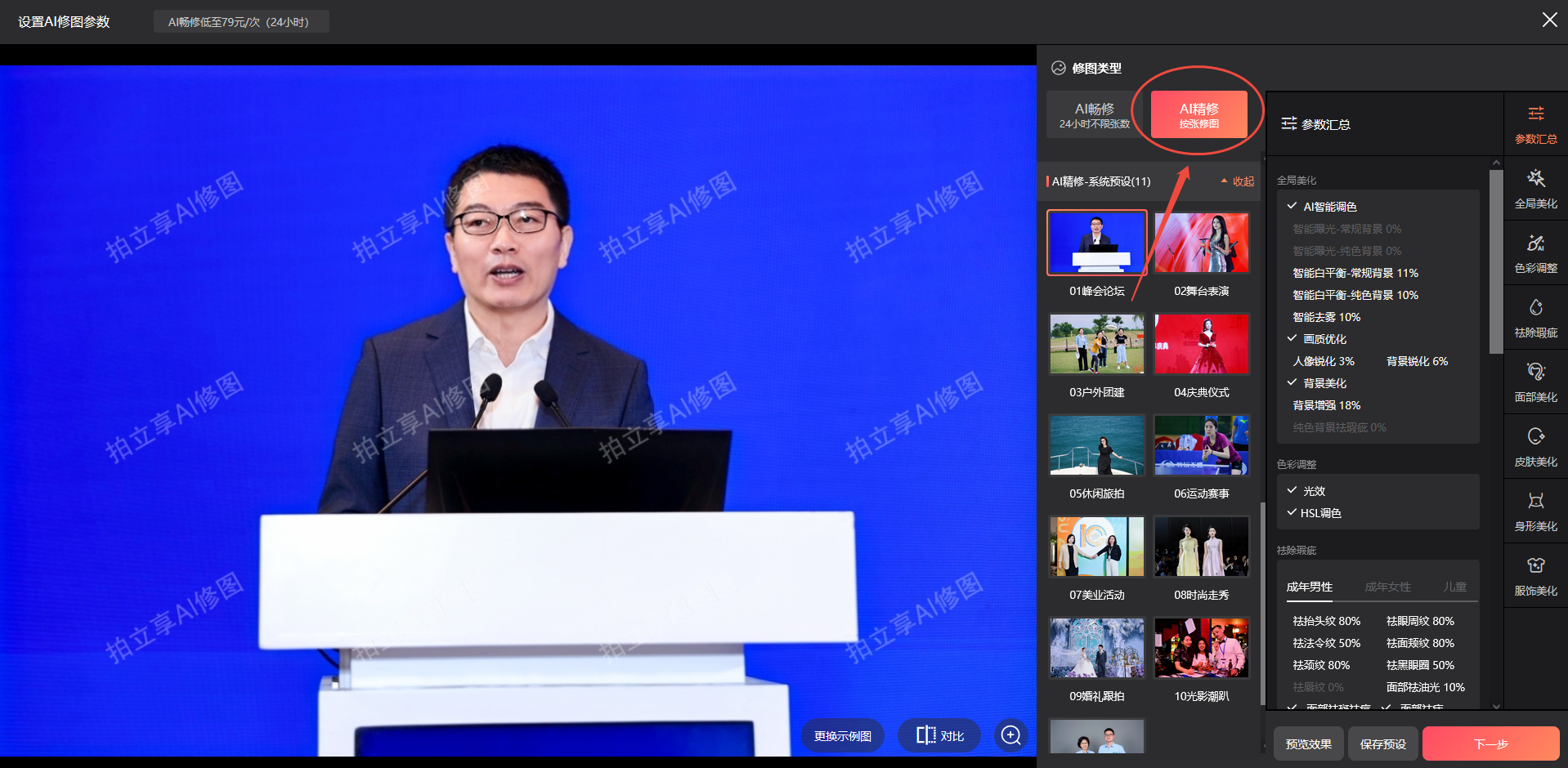Viewport: 1568px width, 768px height.
Task: Select the 02舞台表演 preset thumbnail
Action: point(1201,243)
